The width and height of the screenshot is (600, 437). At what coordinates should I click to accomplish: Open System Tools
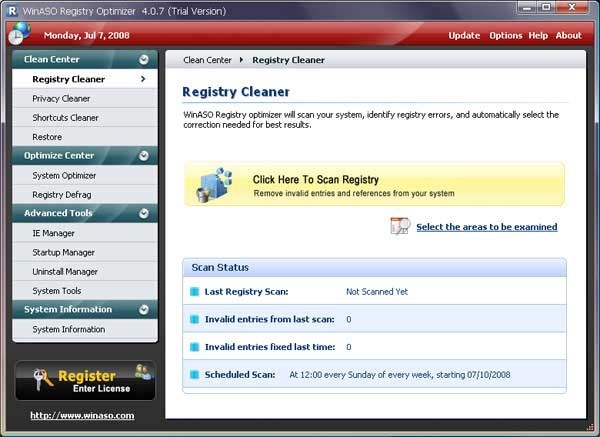click(x=85, y=291)
